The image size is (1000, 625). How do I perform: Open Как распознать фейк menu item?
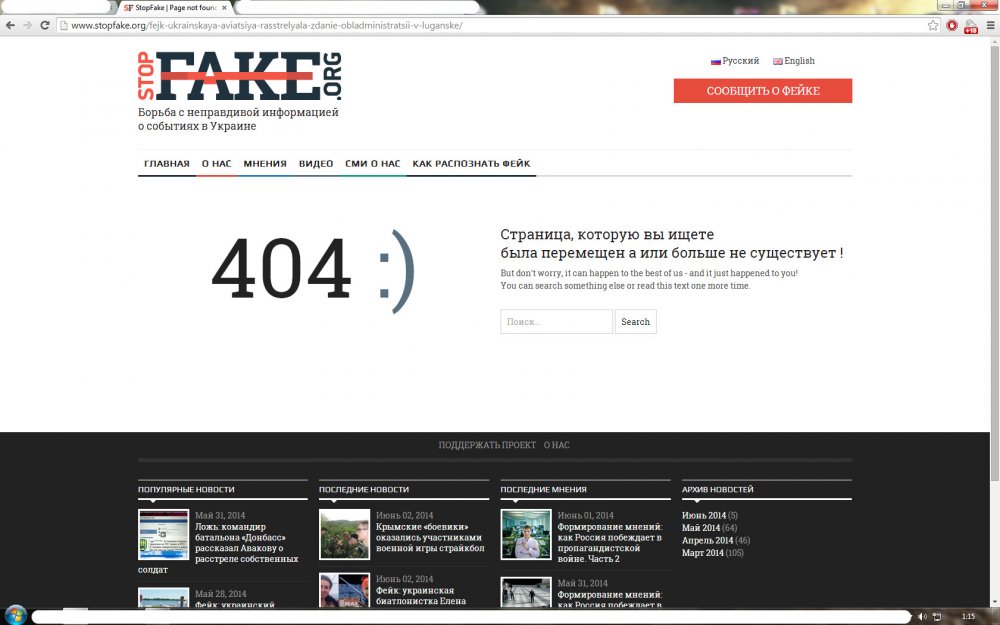point(471,164)
